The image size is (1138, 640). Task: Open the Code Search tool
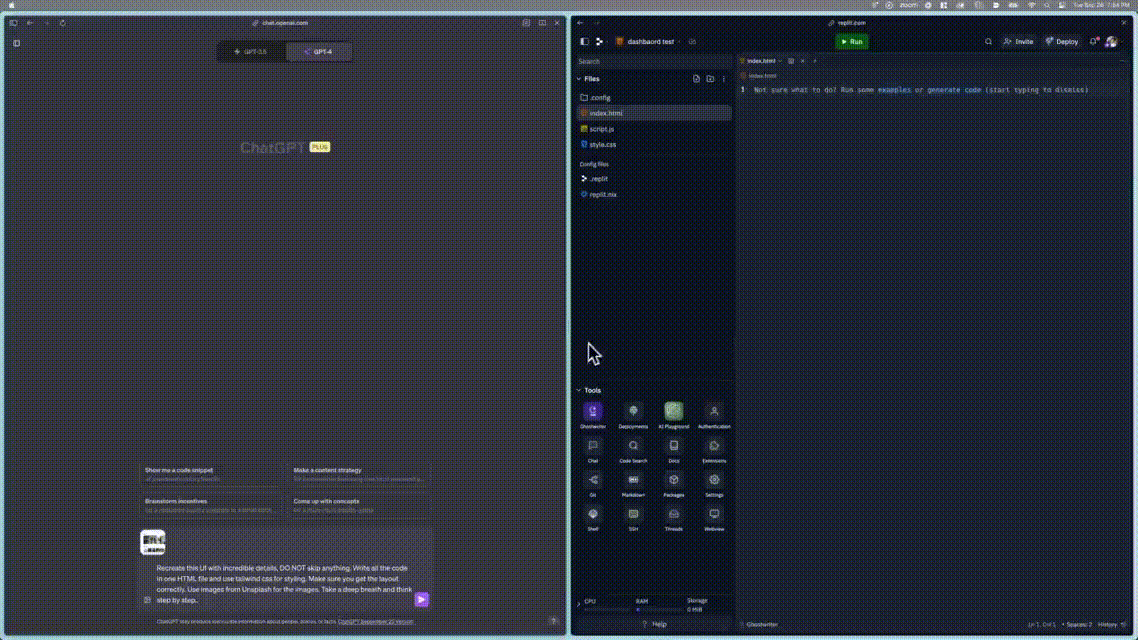click(633, 447)
